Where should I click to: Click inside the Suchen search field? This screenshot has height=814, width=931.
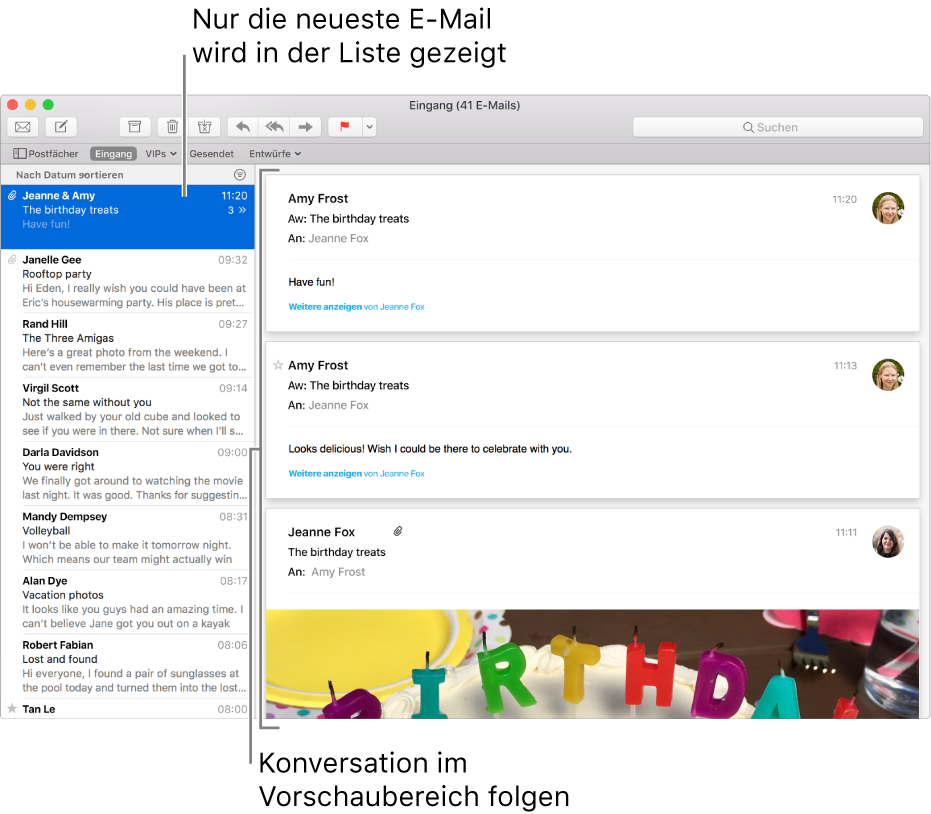click(778, 127)
